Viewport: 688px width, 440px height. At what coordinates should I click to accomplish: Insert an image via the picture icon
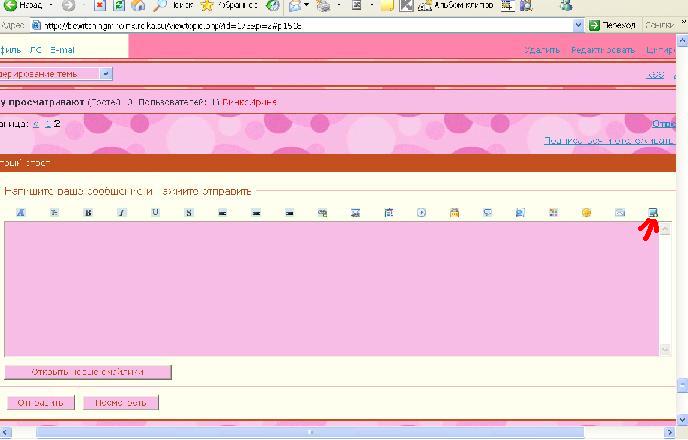(355, 213)
